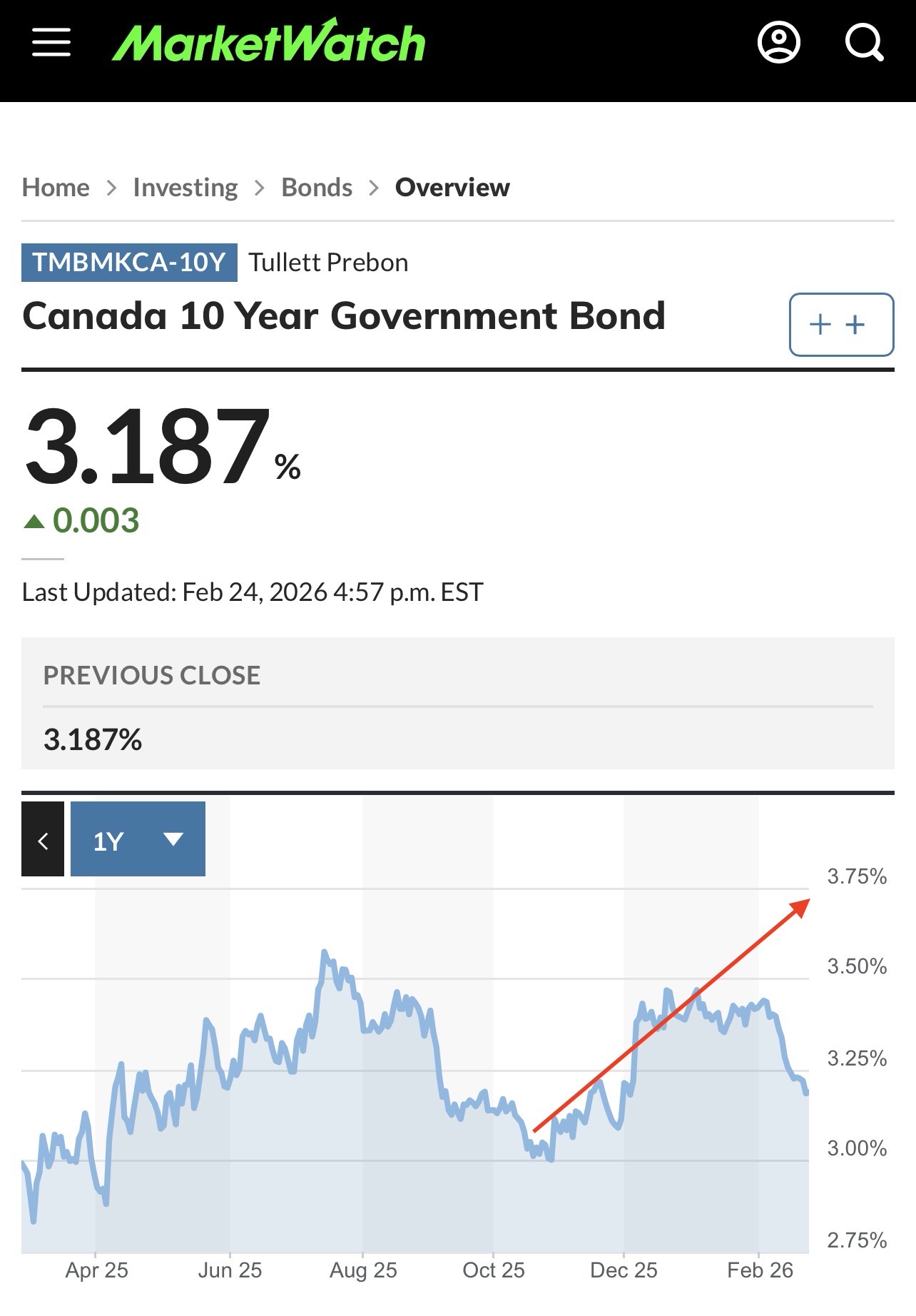916x1316 pixels.
Task: Click the Dec 25 axis marker
Action: click(624, 1270)
